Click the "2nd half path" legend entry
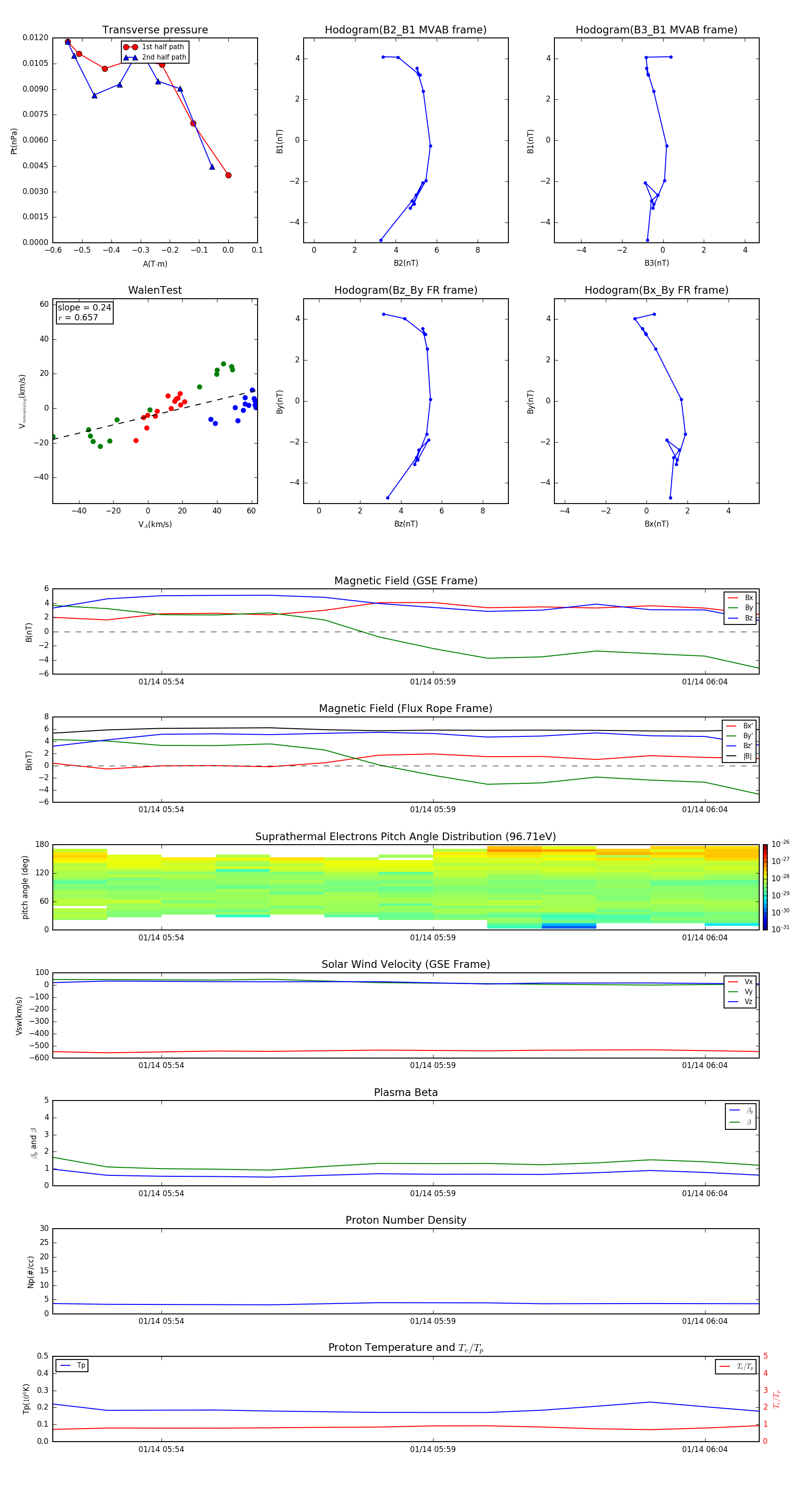The width and height of the screenshot is (812, 1489). tap(154, 57)
